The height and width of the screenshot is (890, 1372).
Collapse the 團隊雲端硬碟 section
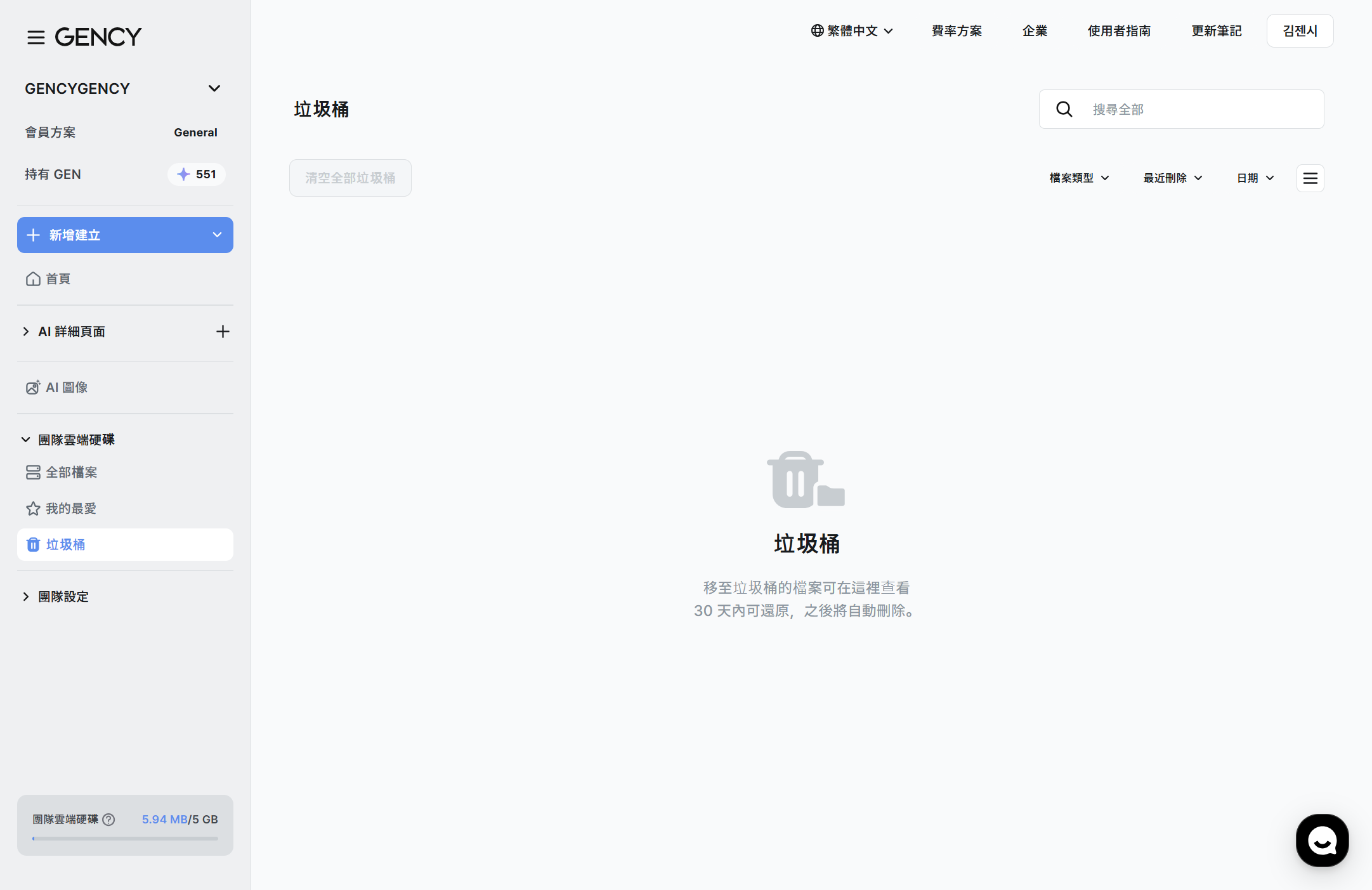click(x=26, y=440)
